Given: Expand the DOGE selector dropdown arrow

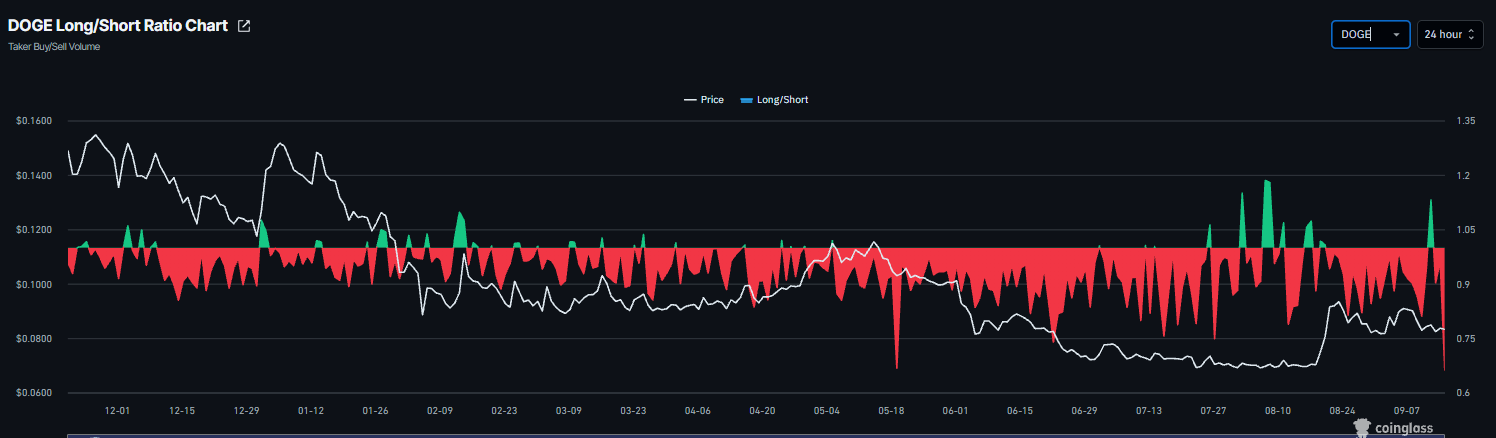Looking at the screenshot, I should (x=1395, y=34).
